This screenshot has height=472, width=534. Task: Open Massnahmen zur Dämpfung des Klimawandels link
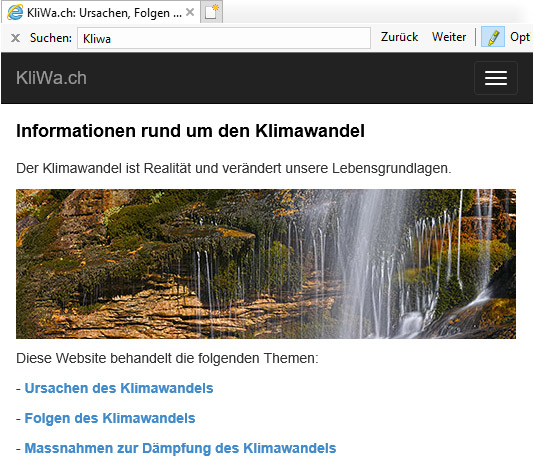click(180, 448)
